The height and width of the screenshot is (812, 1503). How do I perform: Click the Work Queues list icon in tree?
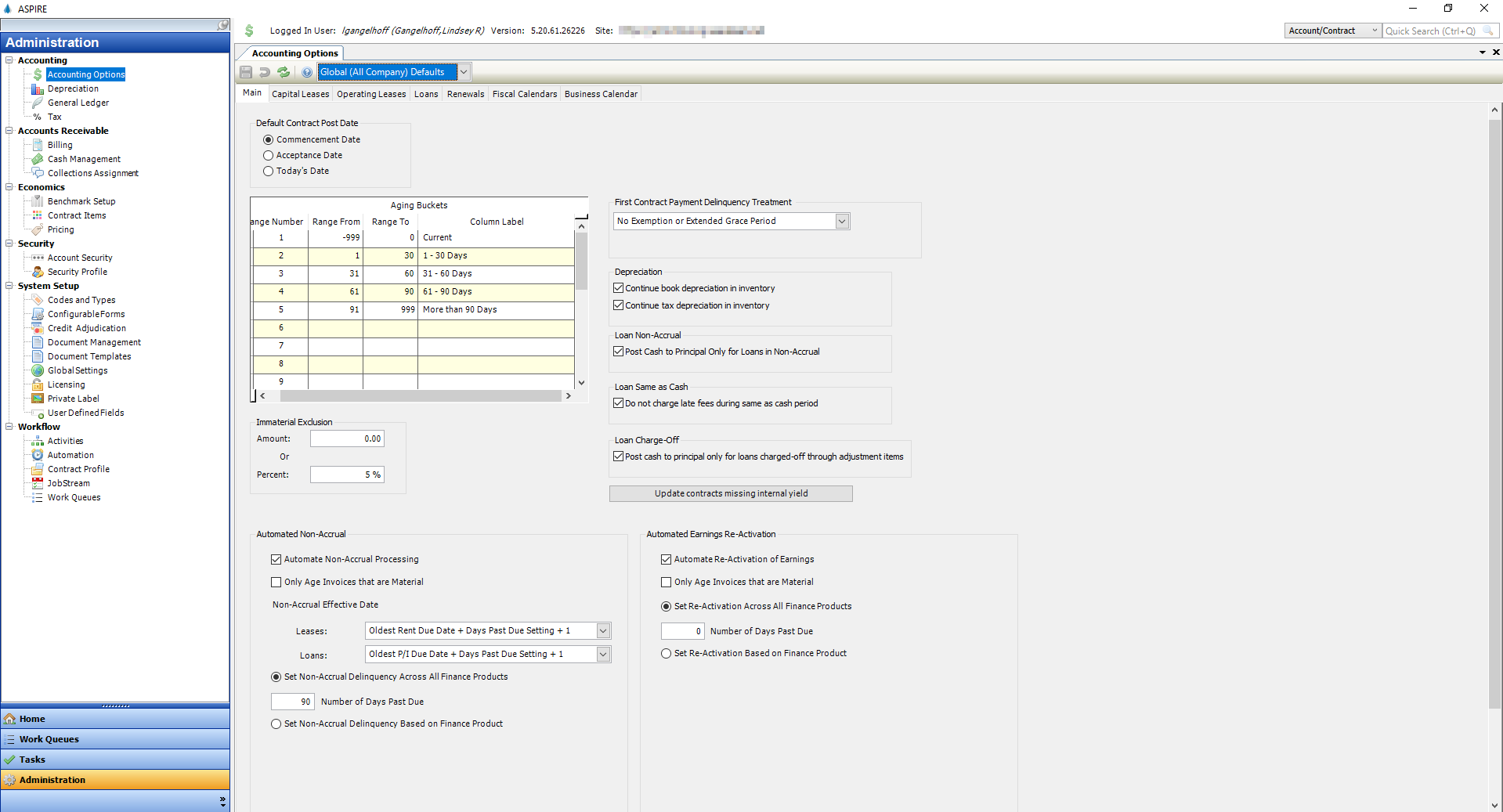coord(38,497)
